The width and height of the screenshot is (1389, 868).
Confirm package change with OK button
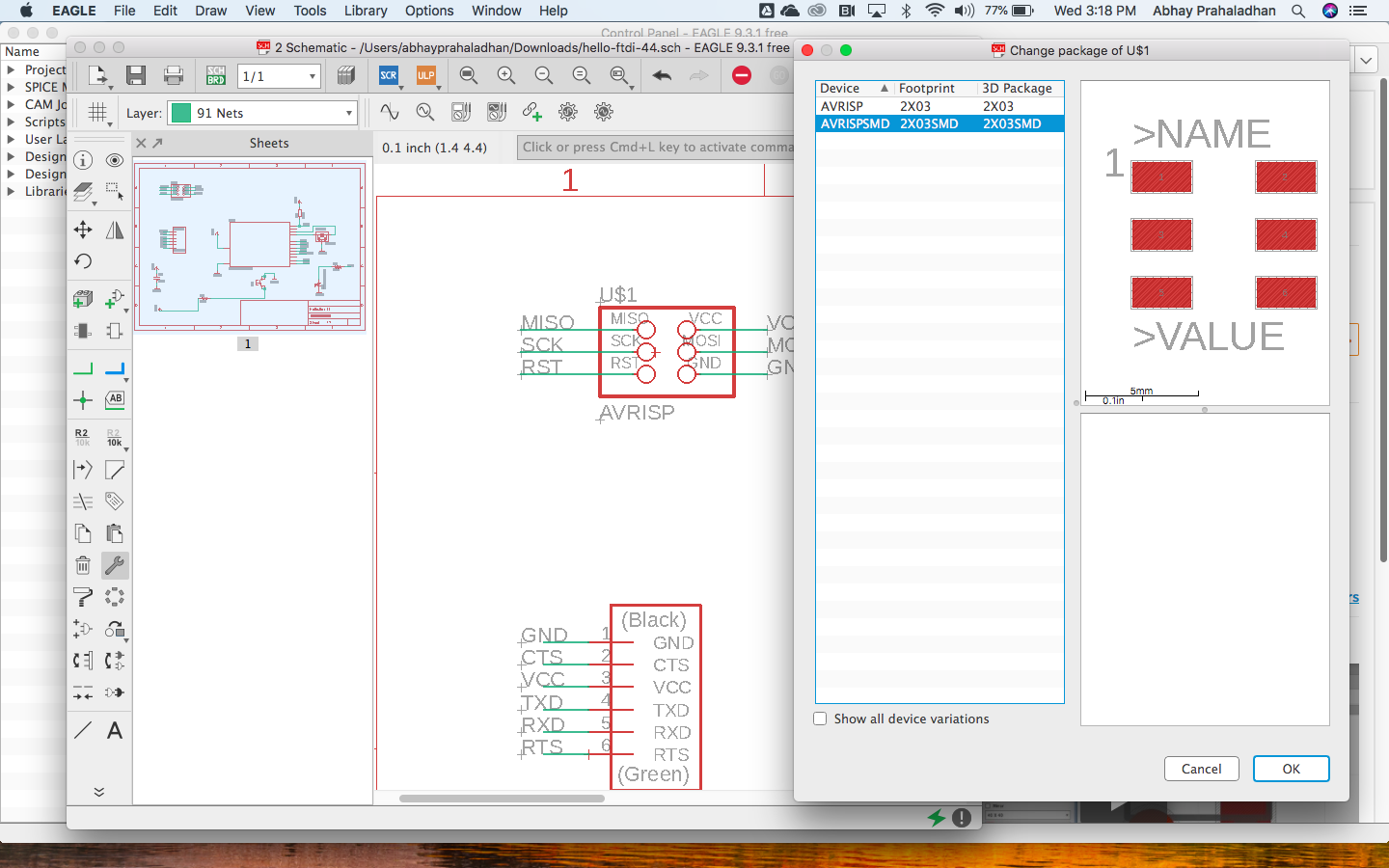click(x=1292, y=769)
